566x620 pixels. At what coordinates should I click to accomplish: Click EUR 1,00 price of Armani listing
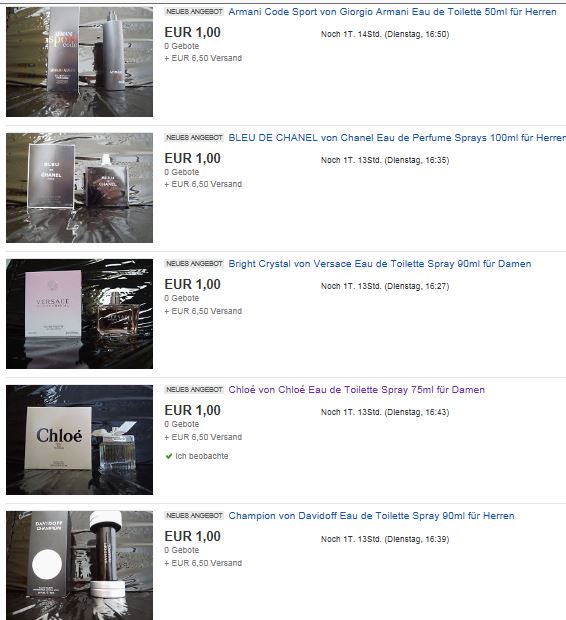pyautogui.click(x=193, y=32)
